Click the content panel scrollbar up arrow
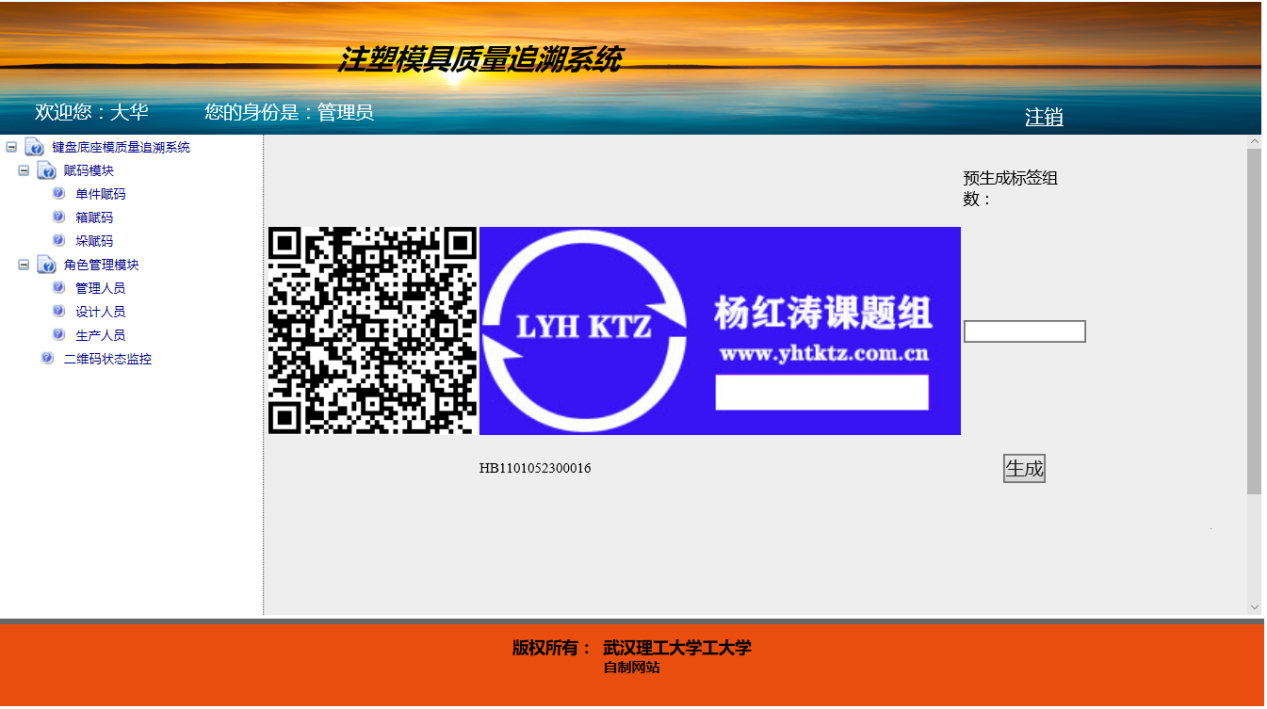Screen dimensions: 1267x709 (1254, 142)
